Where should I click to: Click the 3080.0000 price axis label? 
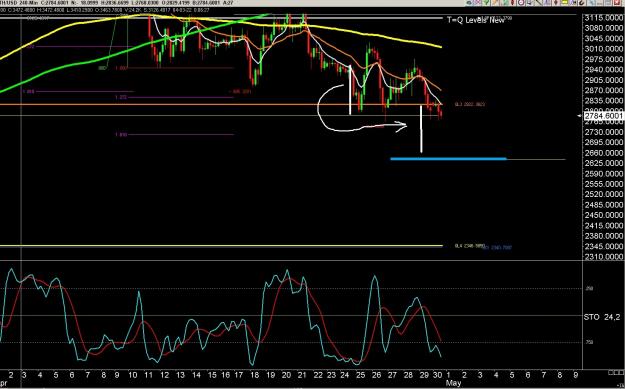click(x=603, y=28)
